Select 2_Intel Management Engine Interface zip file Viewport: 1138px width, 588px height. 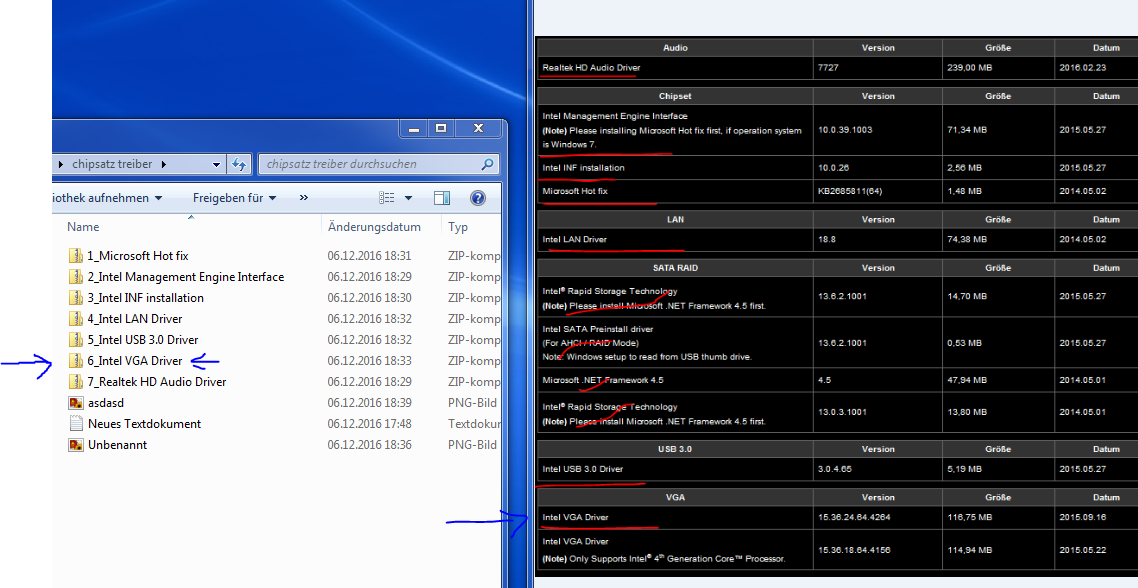point(186,277)
